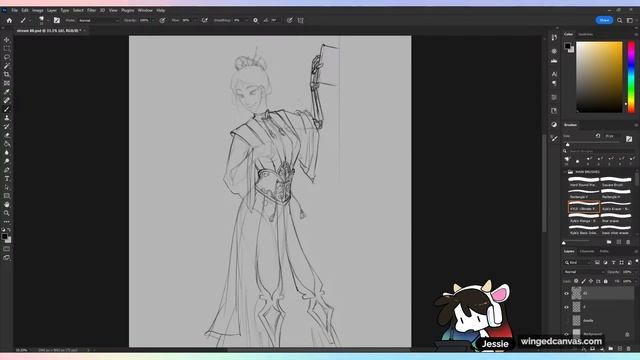Click the lock image pixels brush icon

[x=583, y=281]
